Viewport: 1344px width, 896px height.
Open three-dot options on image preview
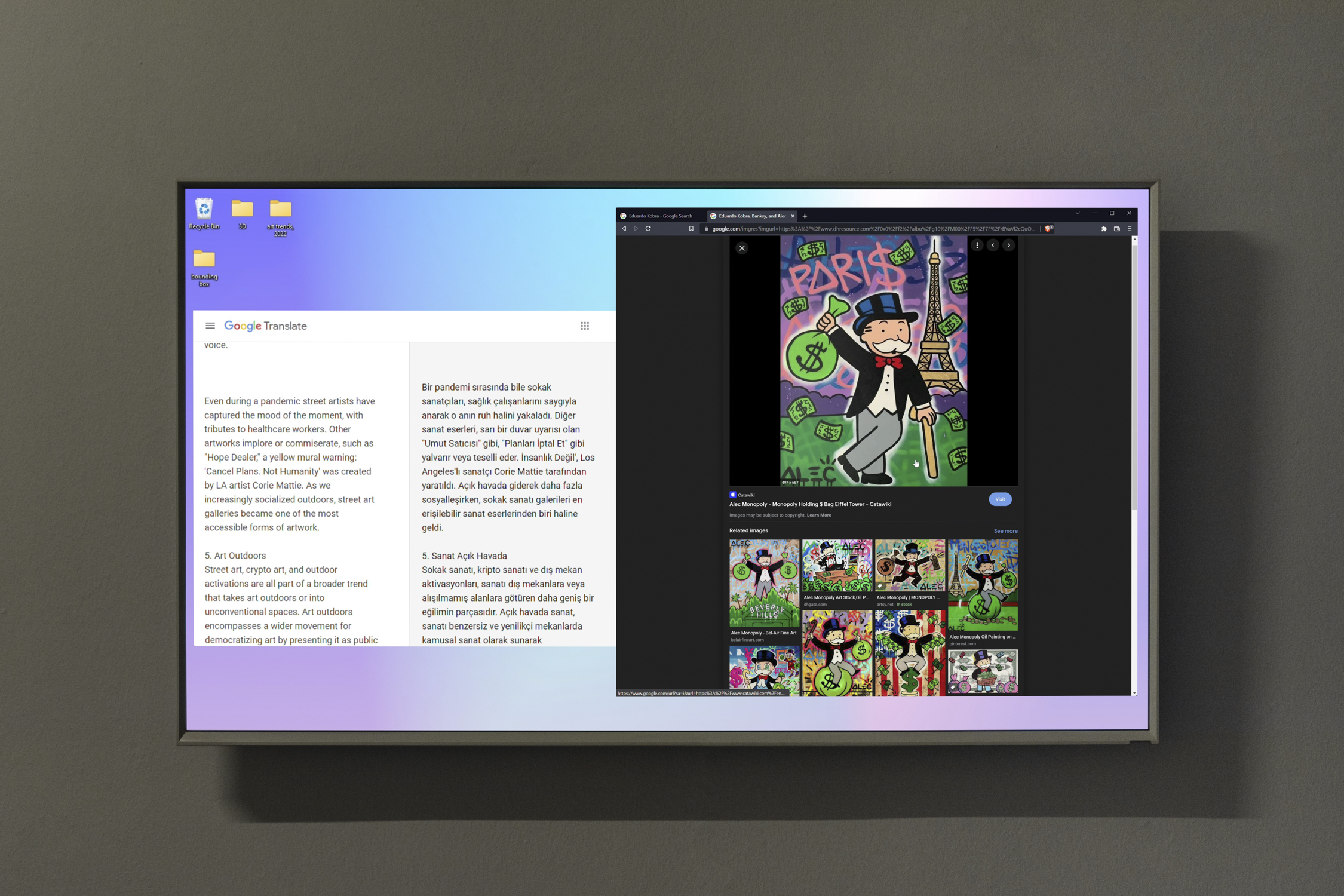point(977,245)
